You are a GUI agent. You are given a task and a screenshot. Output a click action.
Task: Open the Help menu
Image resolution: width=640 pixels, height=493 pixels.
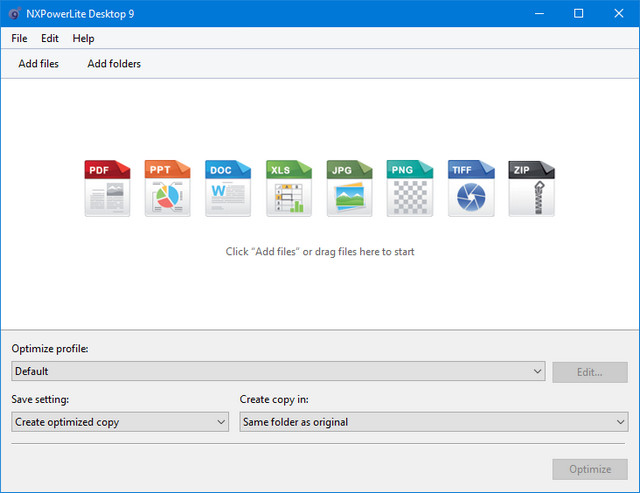(84, 38)
